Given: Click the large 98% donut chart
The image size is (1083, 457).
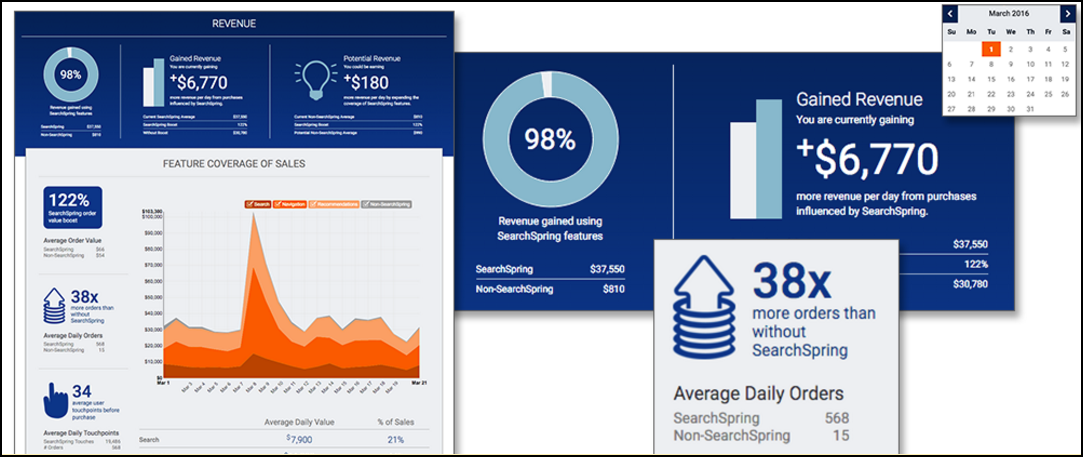Looking at the screenshot, I should [x=544, y=140].
